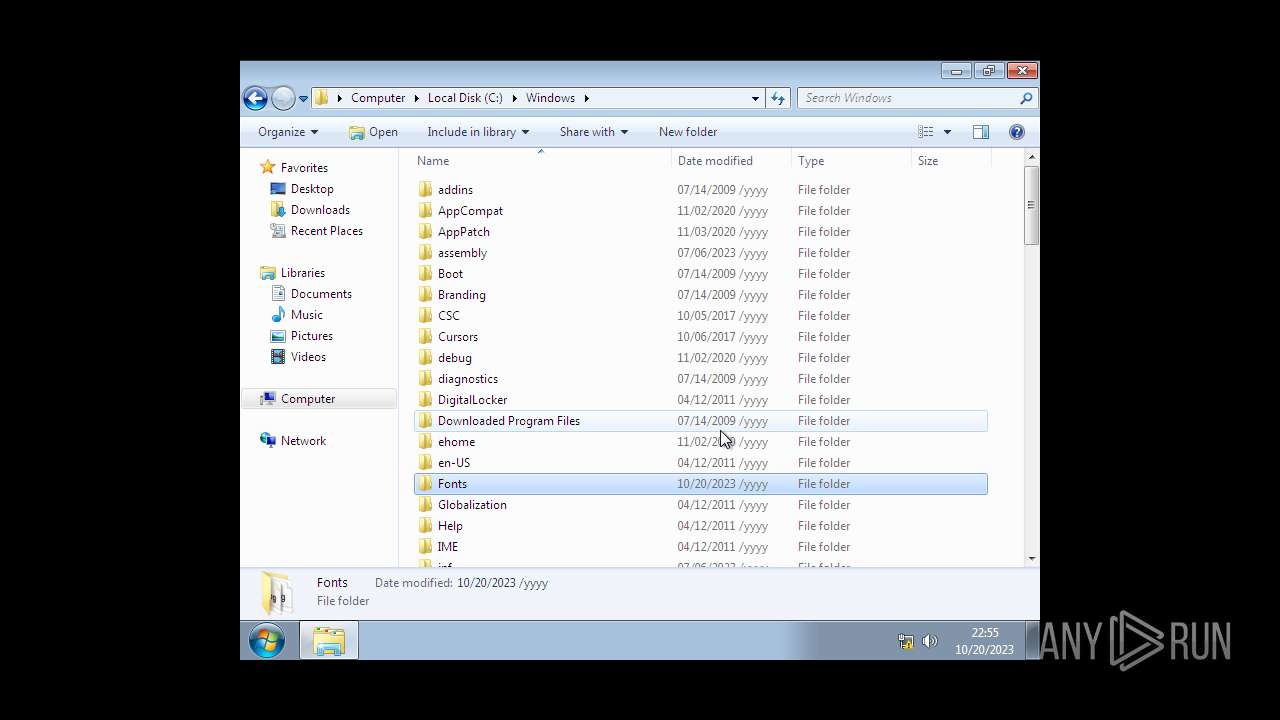
Task: Open the address bar history dropdown
Action: [x=755, y=98]
